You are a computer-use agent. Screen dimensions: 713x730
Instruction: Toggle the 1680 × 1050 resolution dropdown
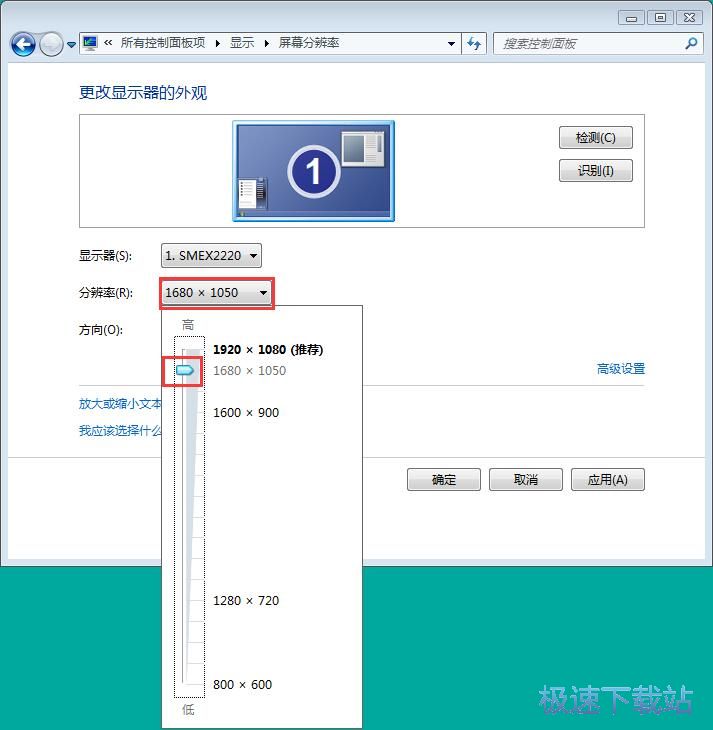pyautogui.click(x=217, y=293)
